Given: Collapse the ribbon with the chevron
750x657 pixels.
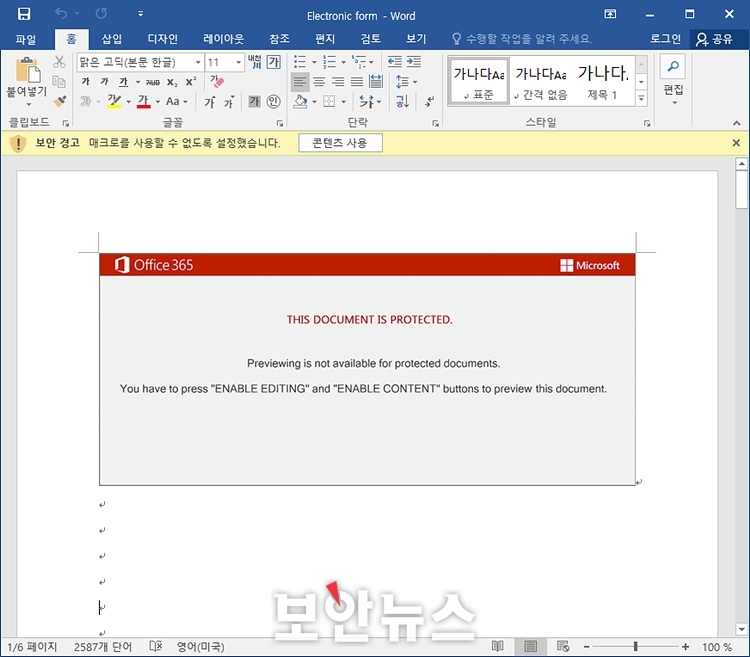Looking at the screenshot, I should pos(737,123).
